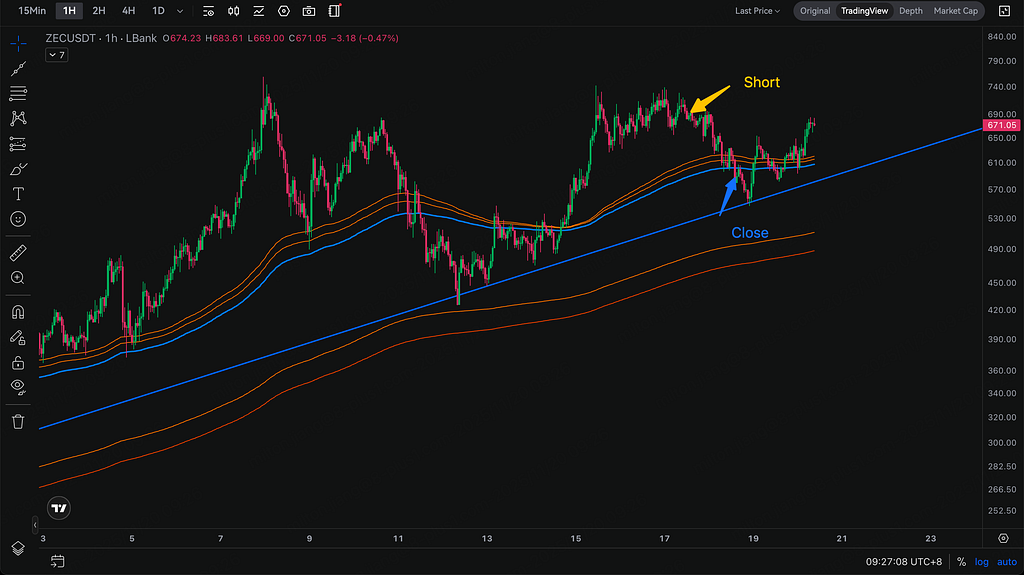Select the trend line drawing tool
This screenshot has width=1024, height=575.
tap(18, 69)
